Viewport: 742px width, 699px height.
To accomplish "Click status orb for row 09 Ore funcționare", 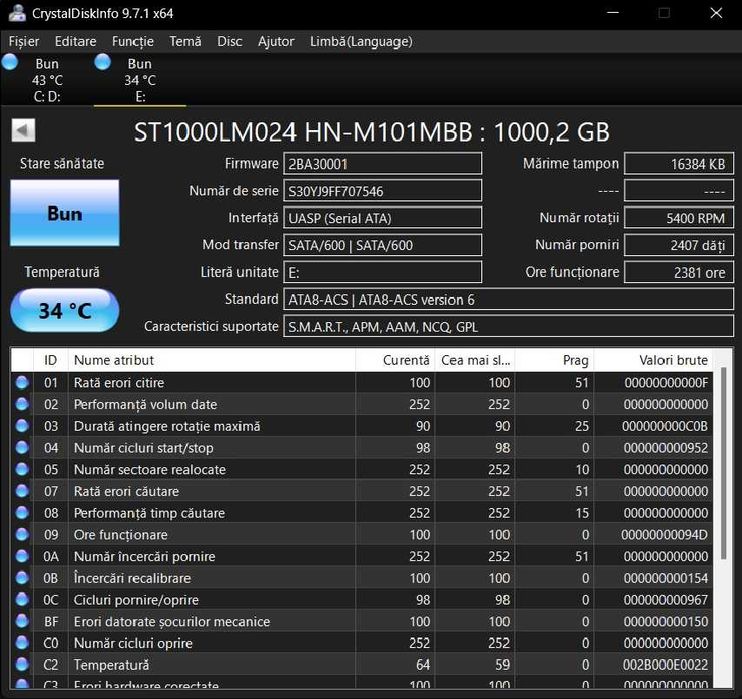I will 22,534.
